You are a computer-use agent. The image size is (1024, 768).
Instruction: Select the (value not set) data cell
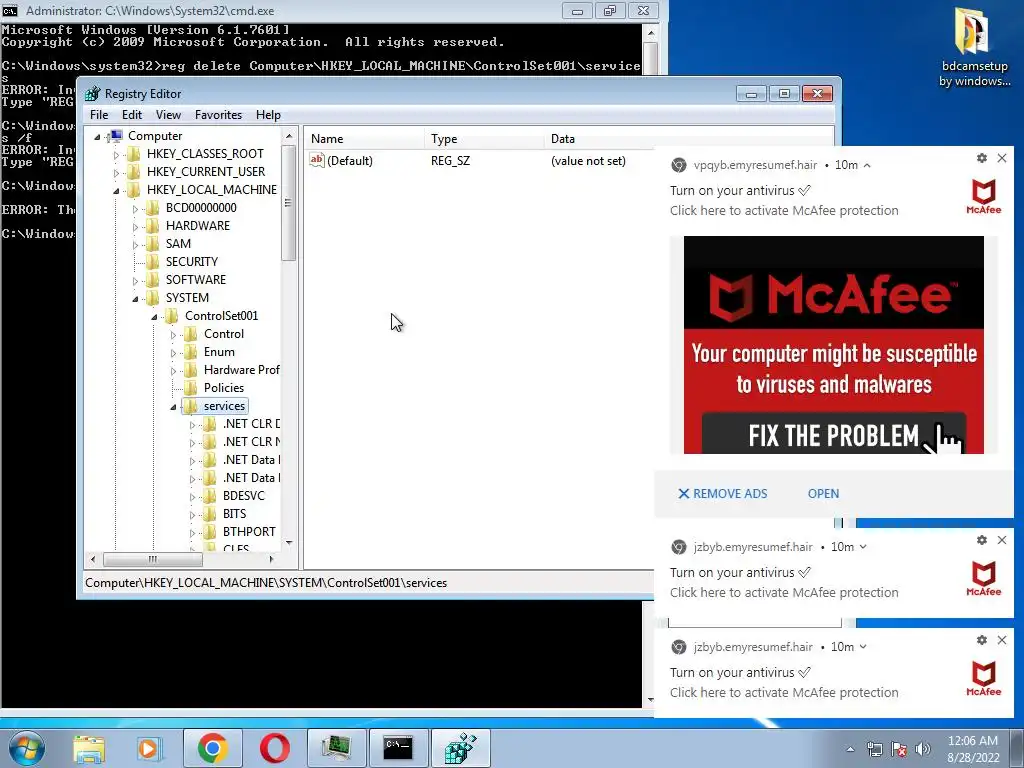pos(588,161)
